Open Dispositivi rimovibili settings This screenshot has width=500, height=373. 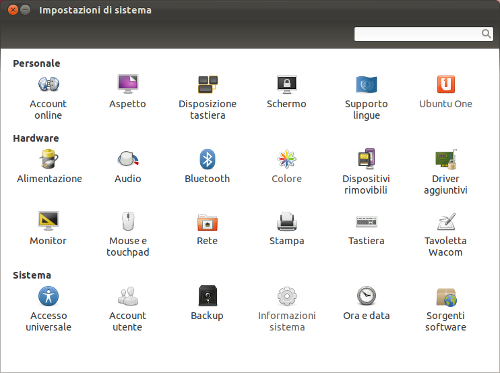click(x=366, y=171)
